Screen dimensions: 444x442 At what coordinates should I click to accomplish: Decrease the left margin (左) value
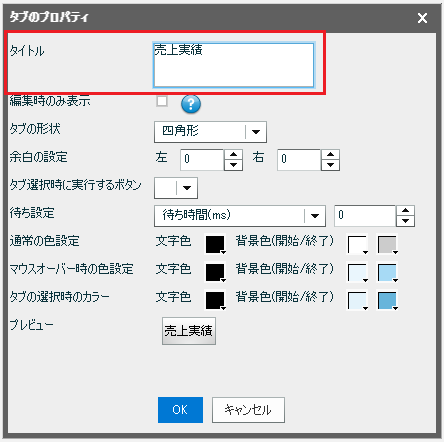coord(233,165)
